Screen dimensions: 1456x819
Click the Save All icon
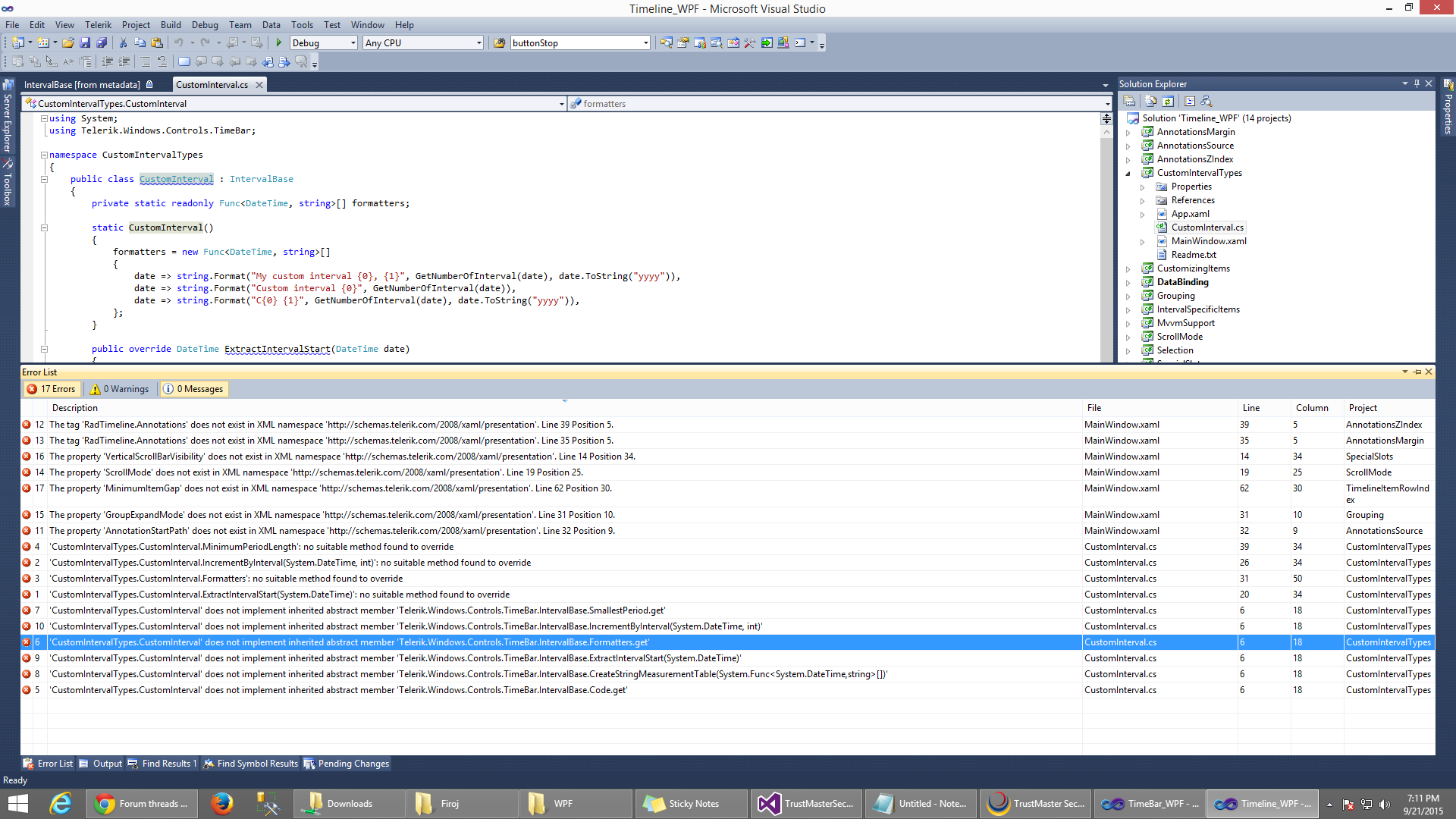click(x=102, y=42)
